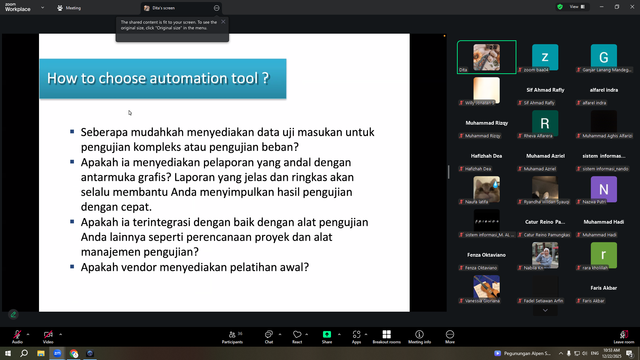The width and height of the screenshot is (640, 360).
Task: Select Ganjar Lanang participant tile
Action: 604,57
